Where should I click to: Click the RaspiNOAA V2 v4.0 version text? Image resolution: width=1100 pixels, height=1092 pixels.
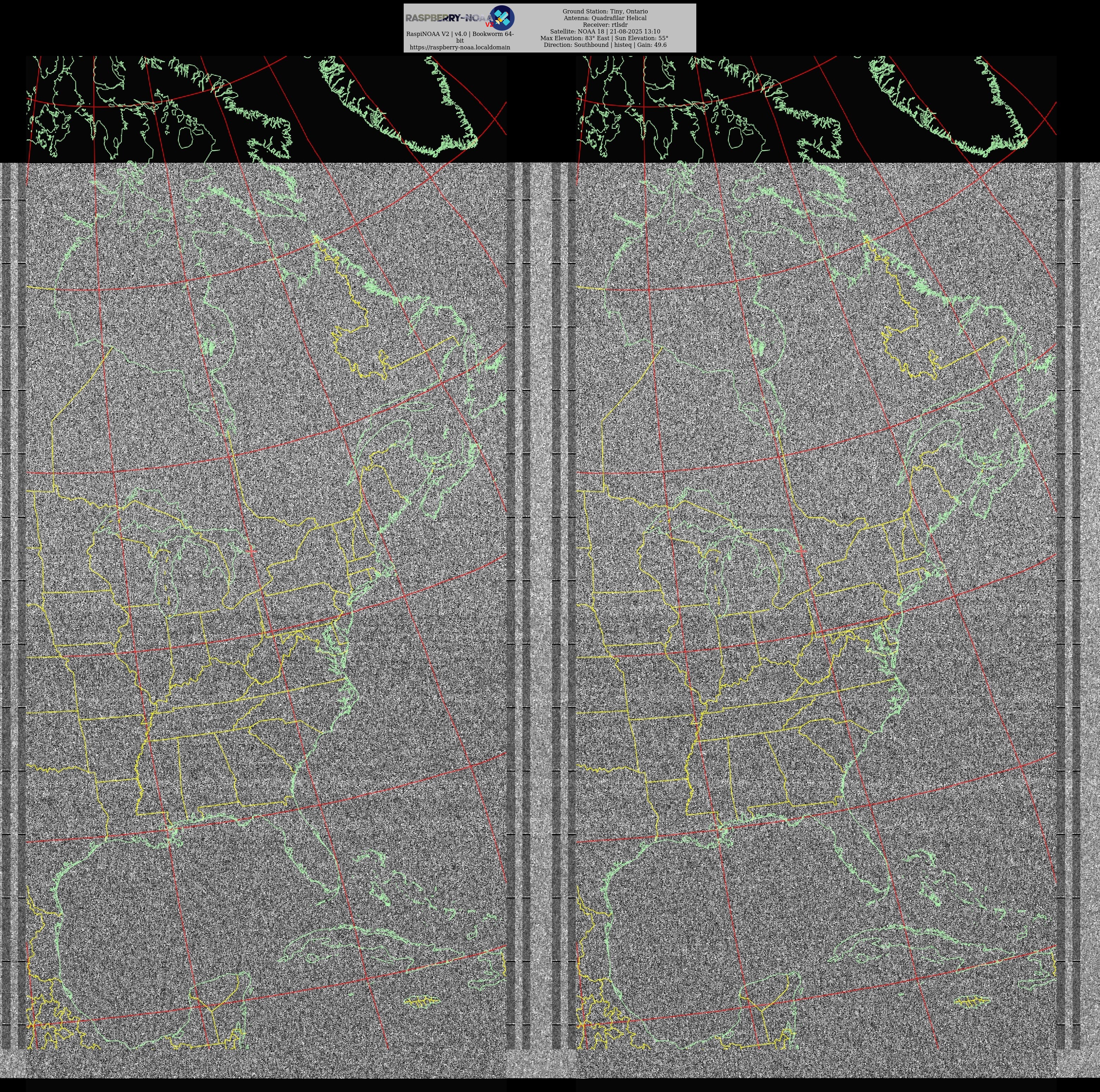click(459, 34)
